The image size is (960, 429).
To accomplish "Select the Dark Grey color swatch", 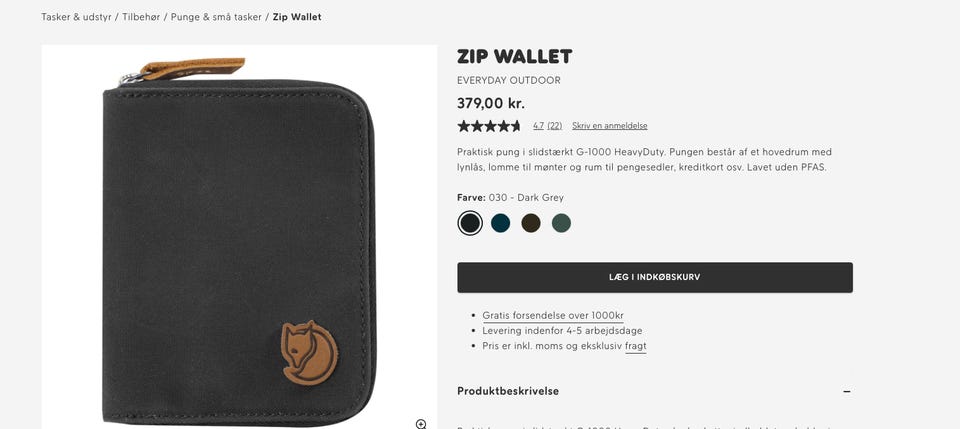I will point(470,223).
